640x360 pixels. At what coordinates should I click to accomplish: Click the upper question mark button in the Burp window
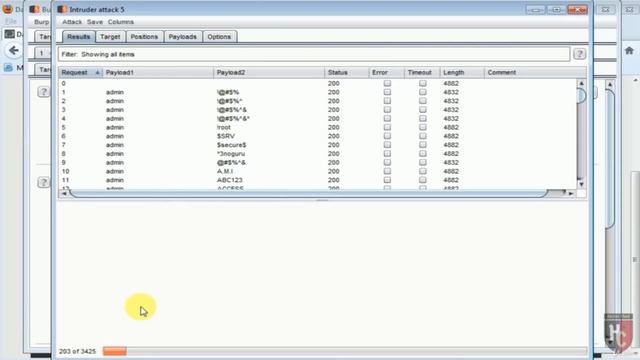(x=43, y=92)
